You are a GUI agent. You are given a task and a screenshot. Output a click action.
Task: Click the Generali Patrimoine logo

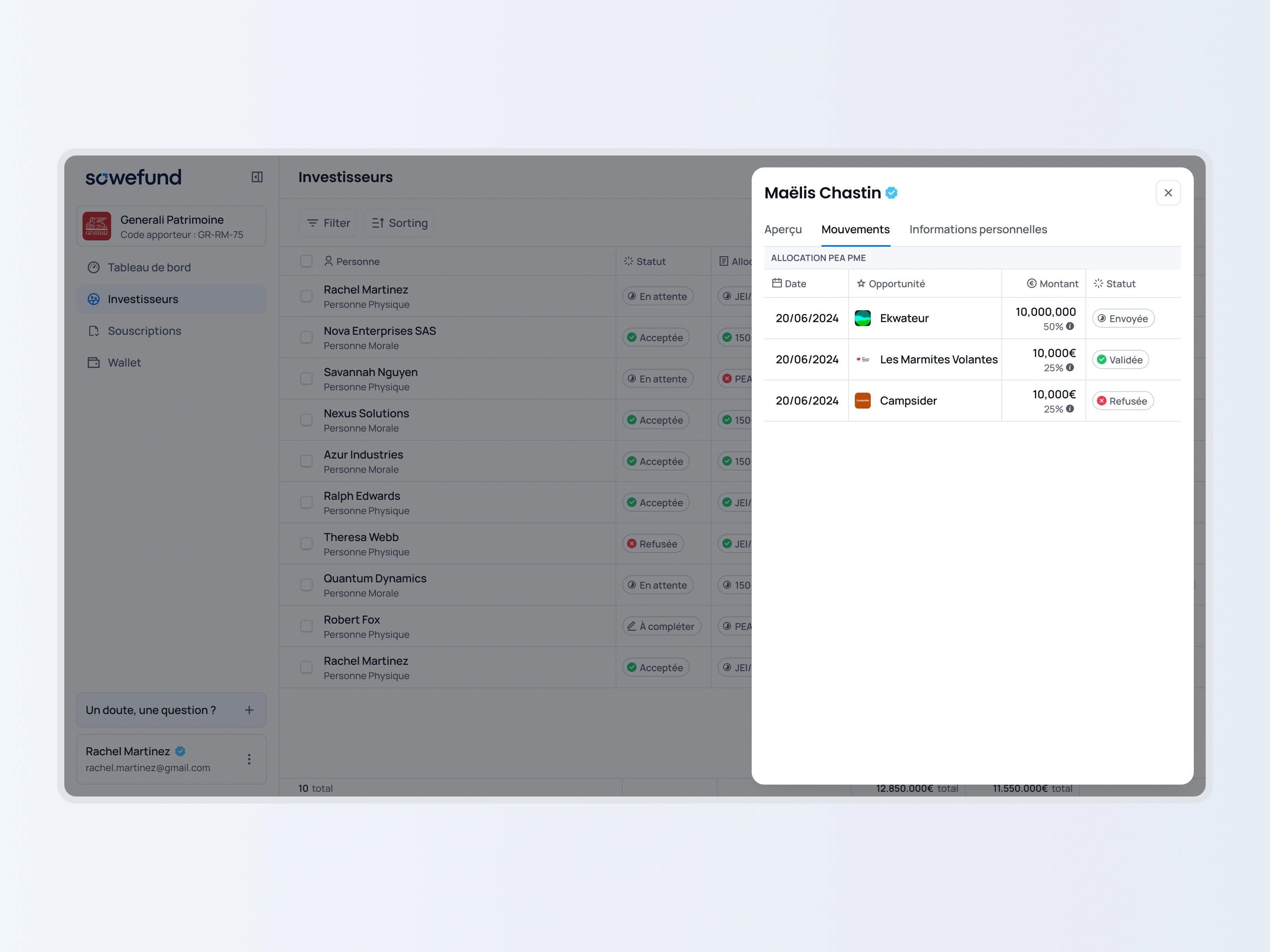coord(96,226)
